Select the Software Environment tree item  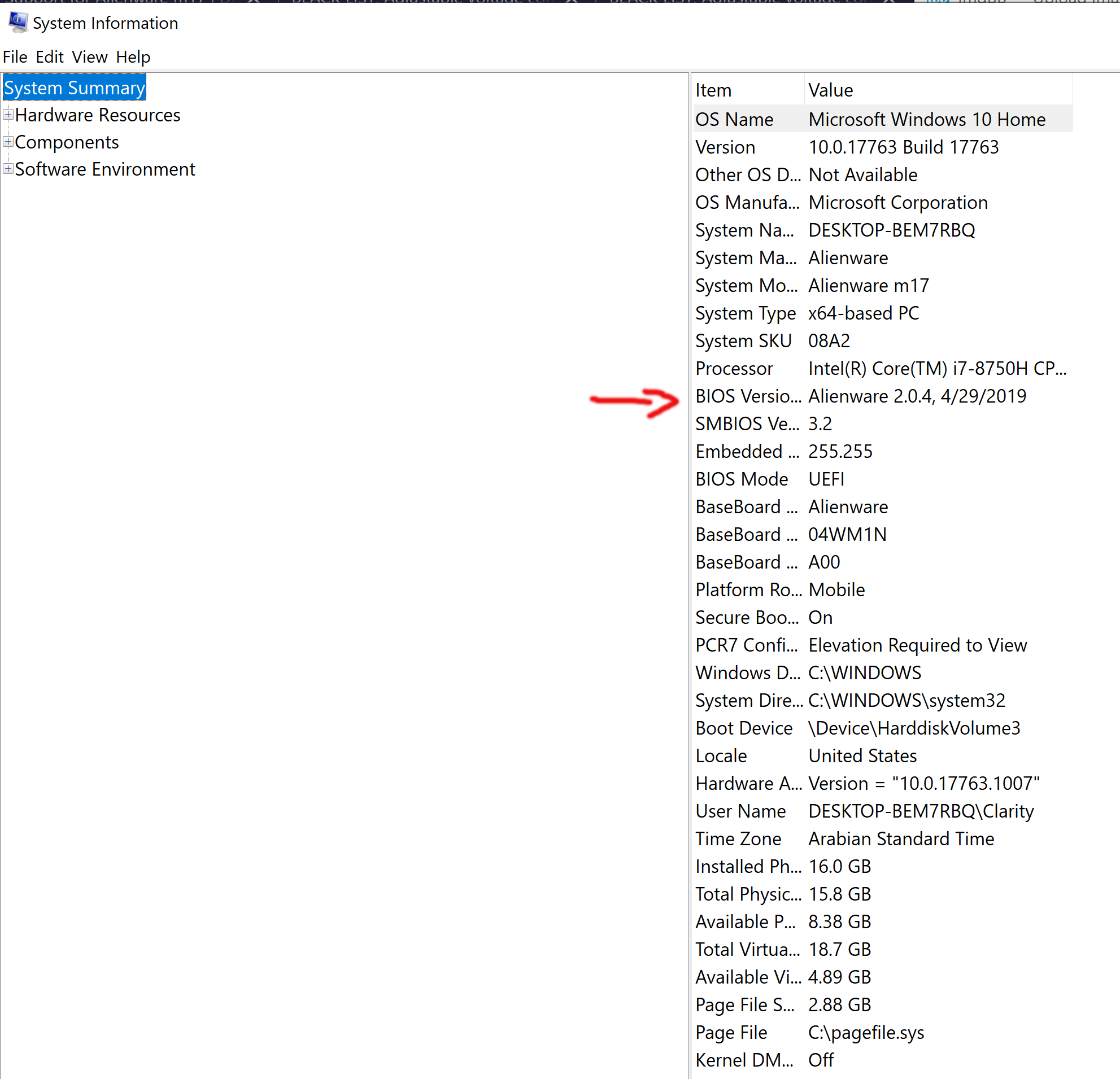pos(105,169)
